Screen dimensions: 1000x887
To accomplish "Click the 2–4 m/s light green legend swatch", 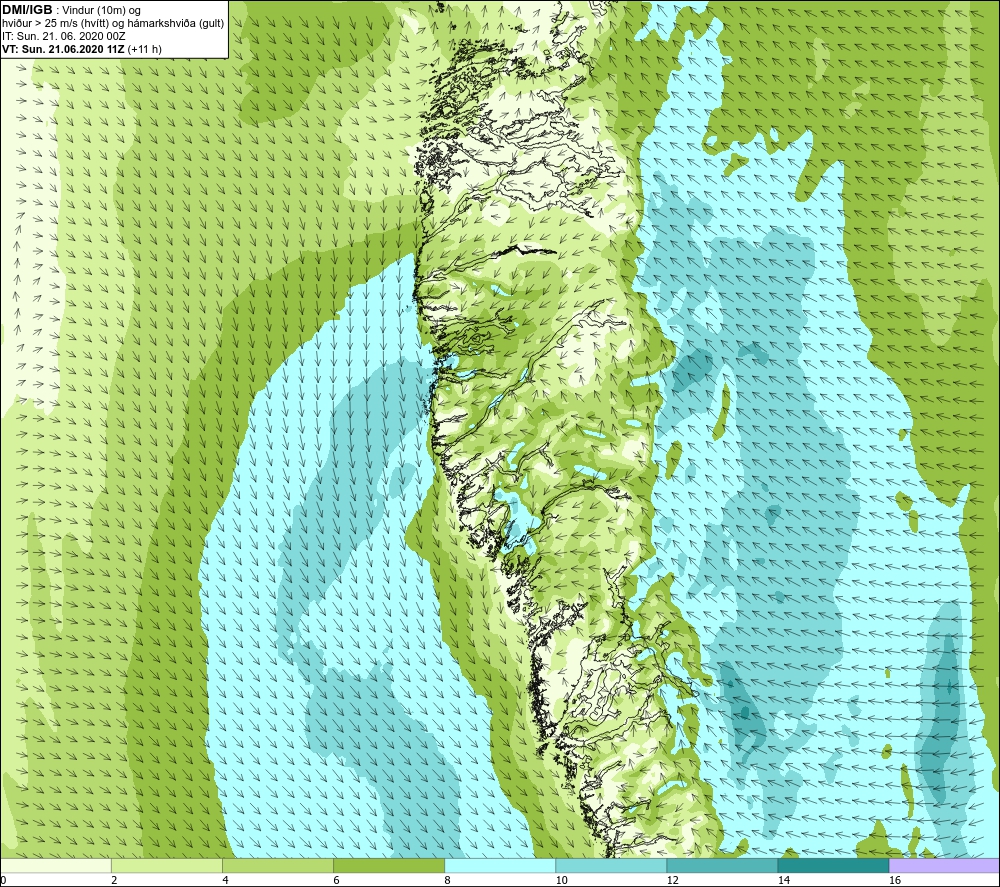I will (x=167, y=865).
